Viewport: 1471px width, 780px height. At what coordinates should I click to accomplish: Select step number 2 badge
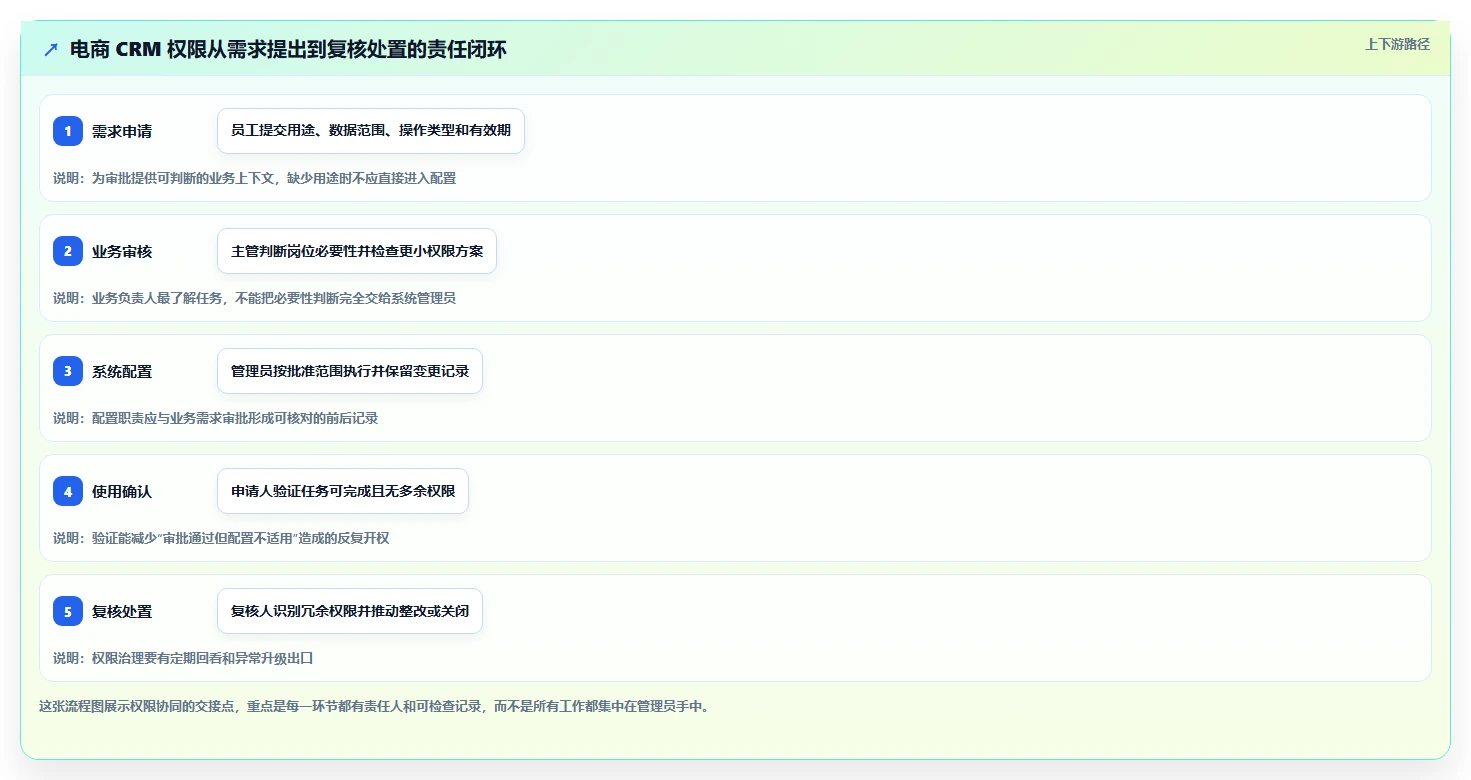(x=68, y=251)
